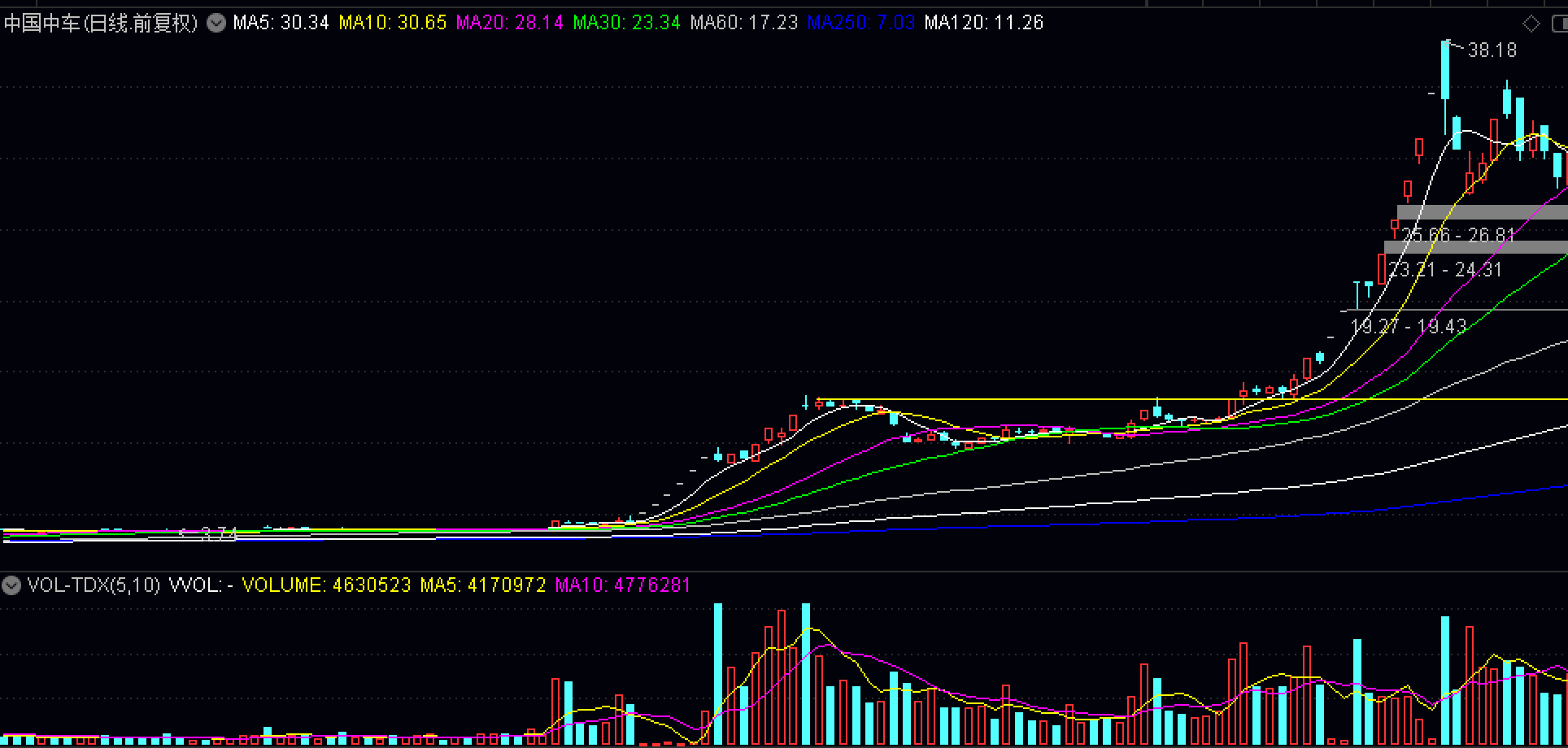Select the lower gray gap bar above 23.21 - 24.31
1568x748 pixels.
1476,247
